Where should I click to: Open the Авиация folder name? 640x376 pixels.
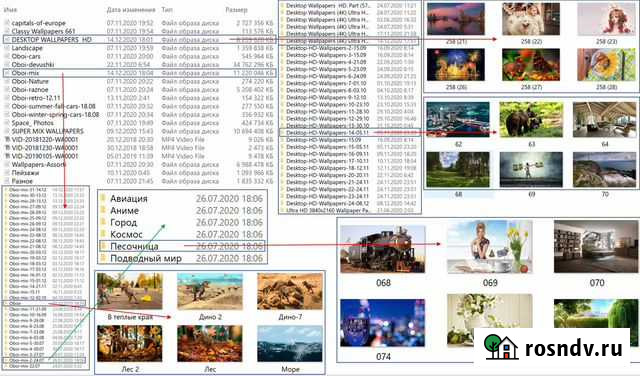(x=129, y=198)
